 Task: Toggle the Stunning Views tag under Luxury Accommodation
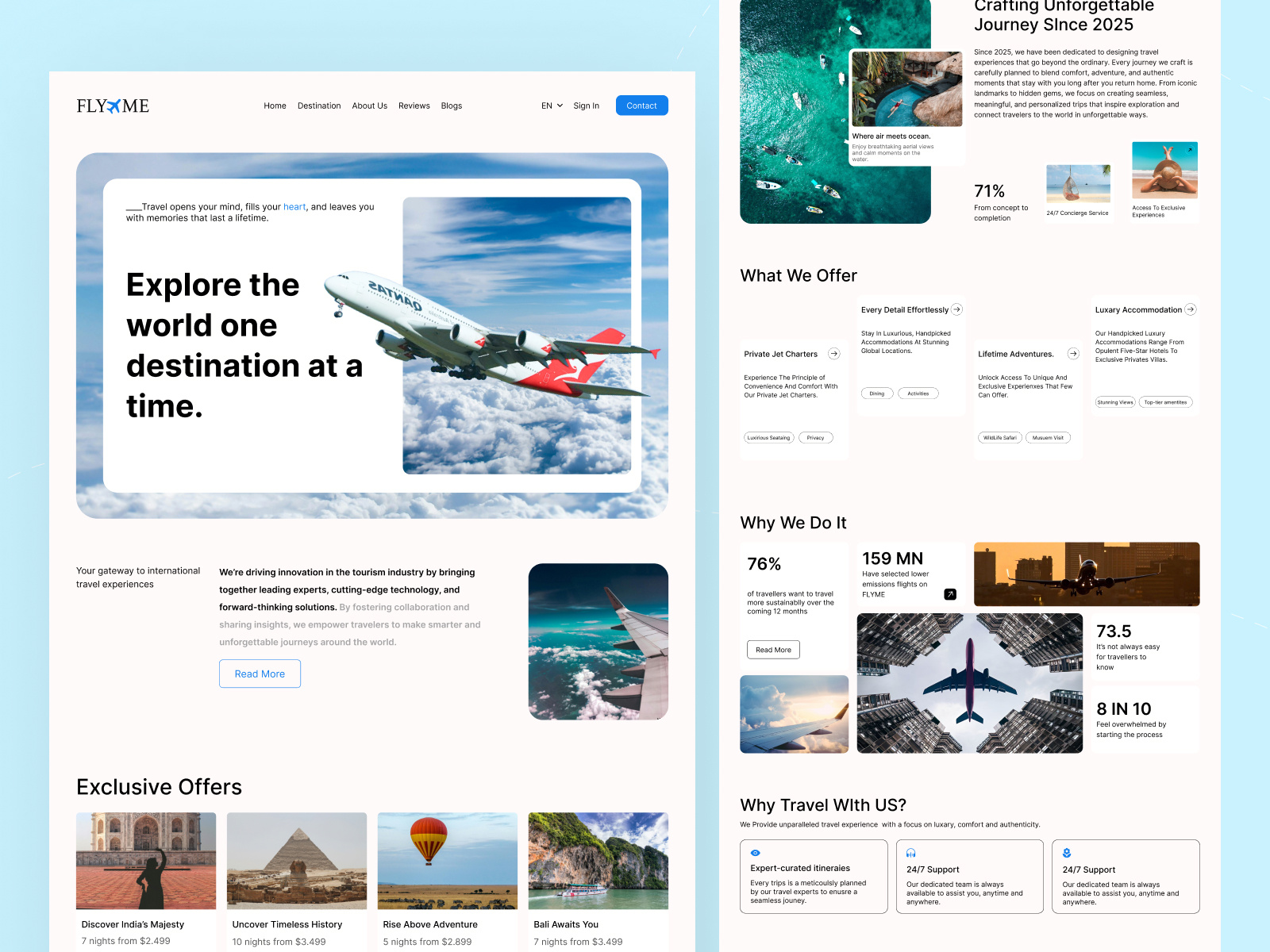[1114, 401]
